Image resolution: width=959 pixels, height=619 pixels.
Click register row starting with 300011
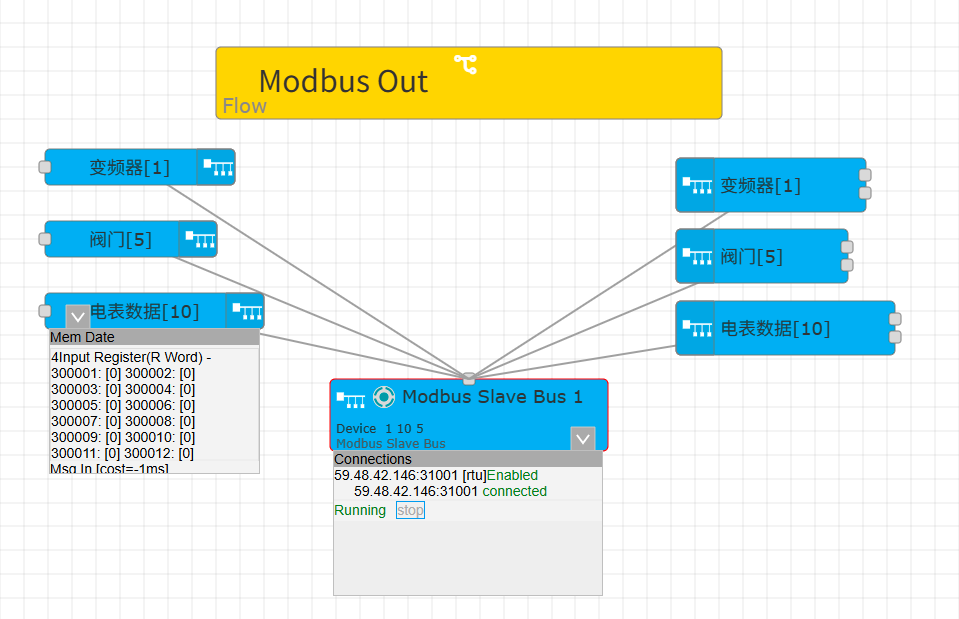click(x=122, y=453)
